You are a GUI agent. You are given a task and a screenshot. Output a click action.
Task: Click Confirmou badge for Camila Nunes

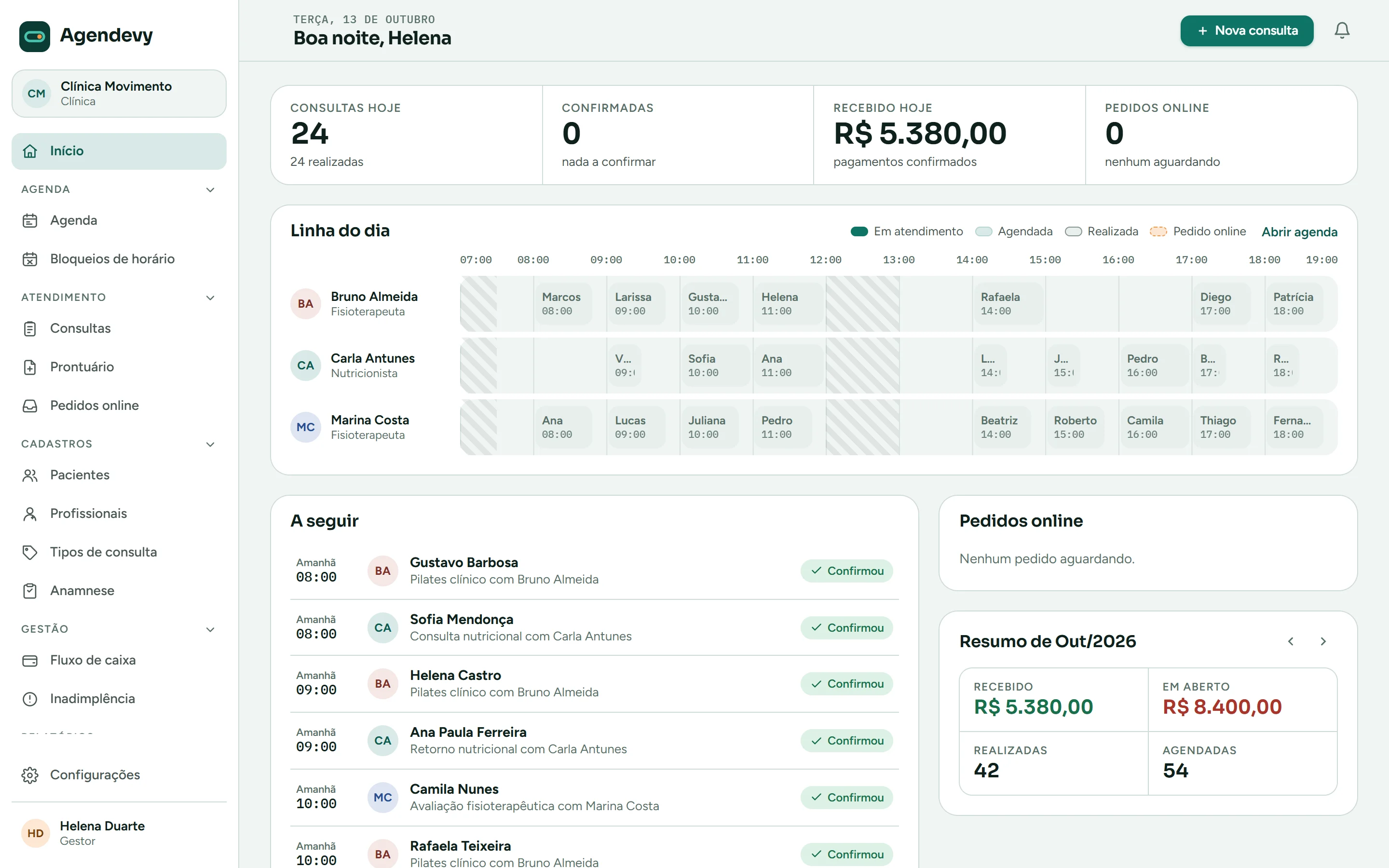[846, 798]
